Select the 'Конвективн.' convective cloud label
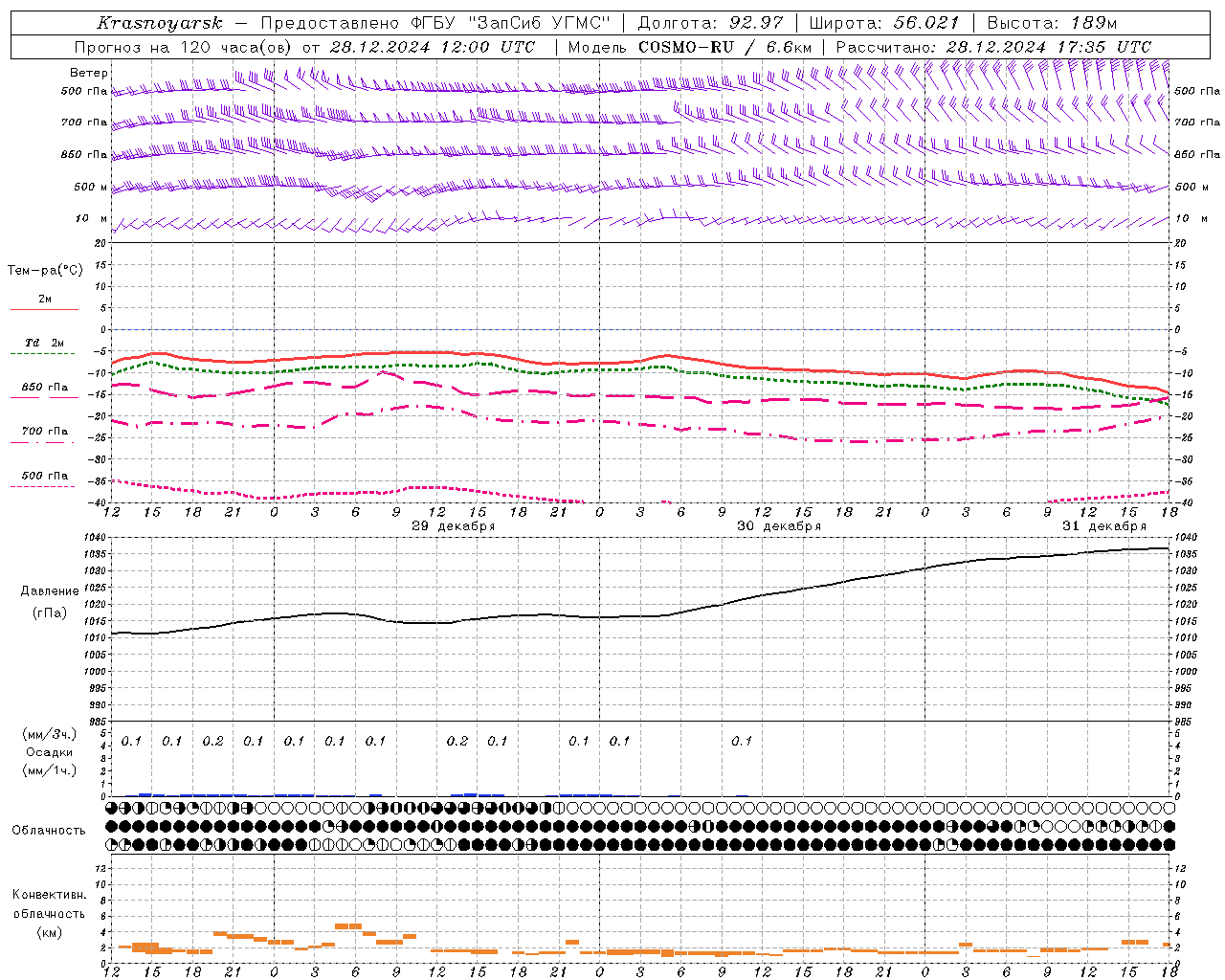The width and height of the screenshot is (1225, 980). coord(50,895)
